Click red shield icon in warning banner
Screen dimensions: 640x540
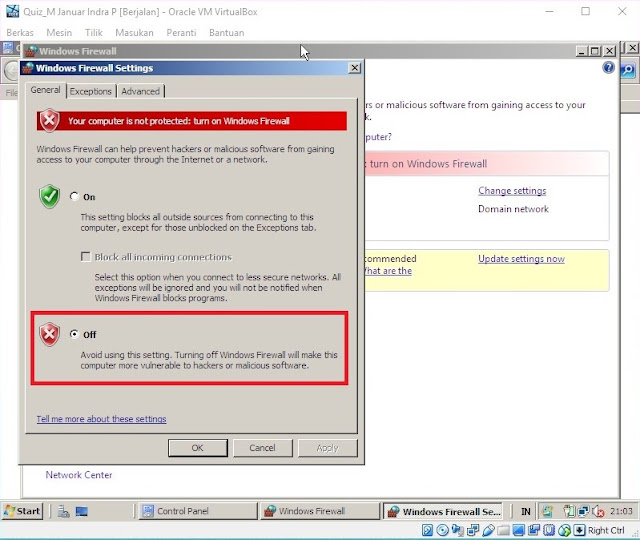(49, 121)
